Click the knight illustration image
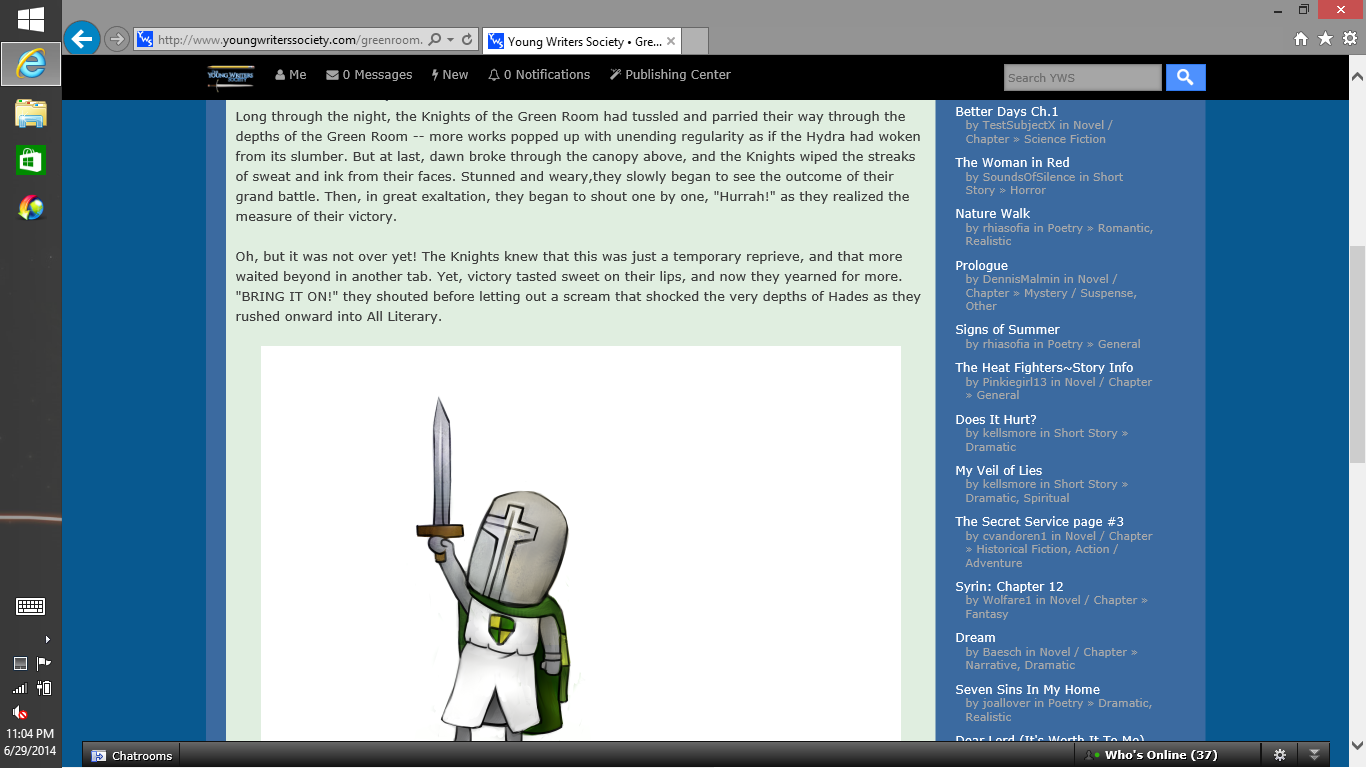 (581, 544)
